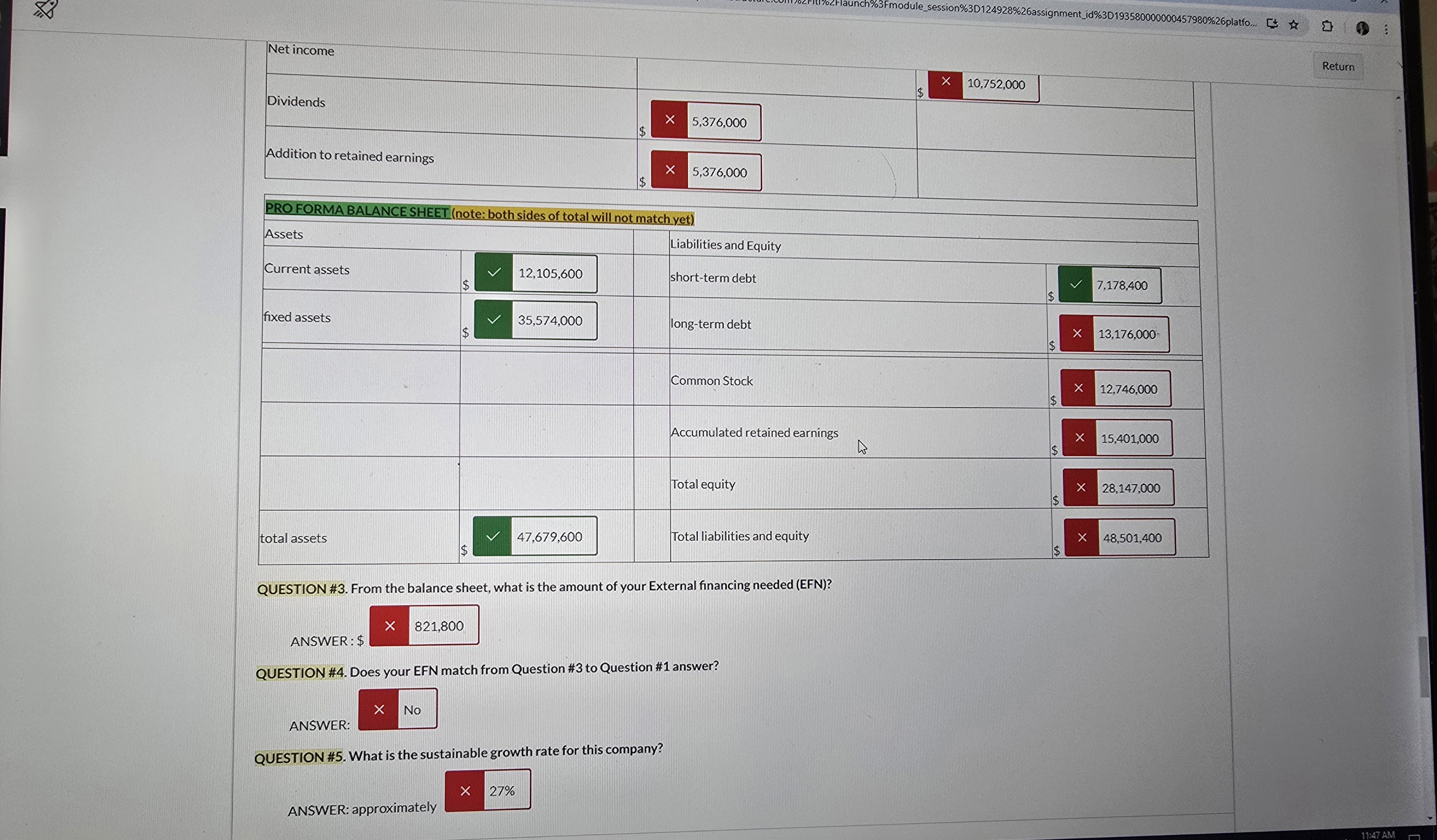Click the install app icon in address bar
This screenshot has height=840, width=1437.
1272,23
